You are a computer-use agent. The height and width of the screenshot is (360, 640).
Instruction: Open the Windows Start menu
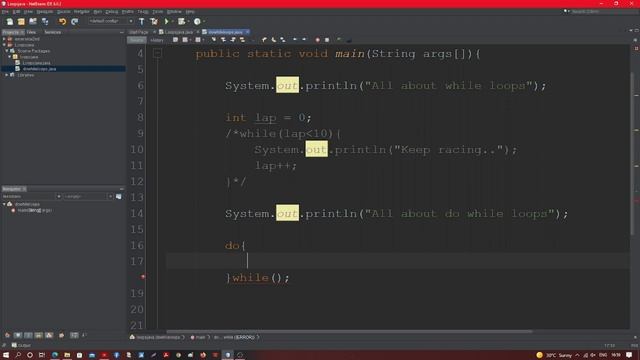[6, 355]
